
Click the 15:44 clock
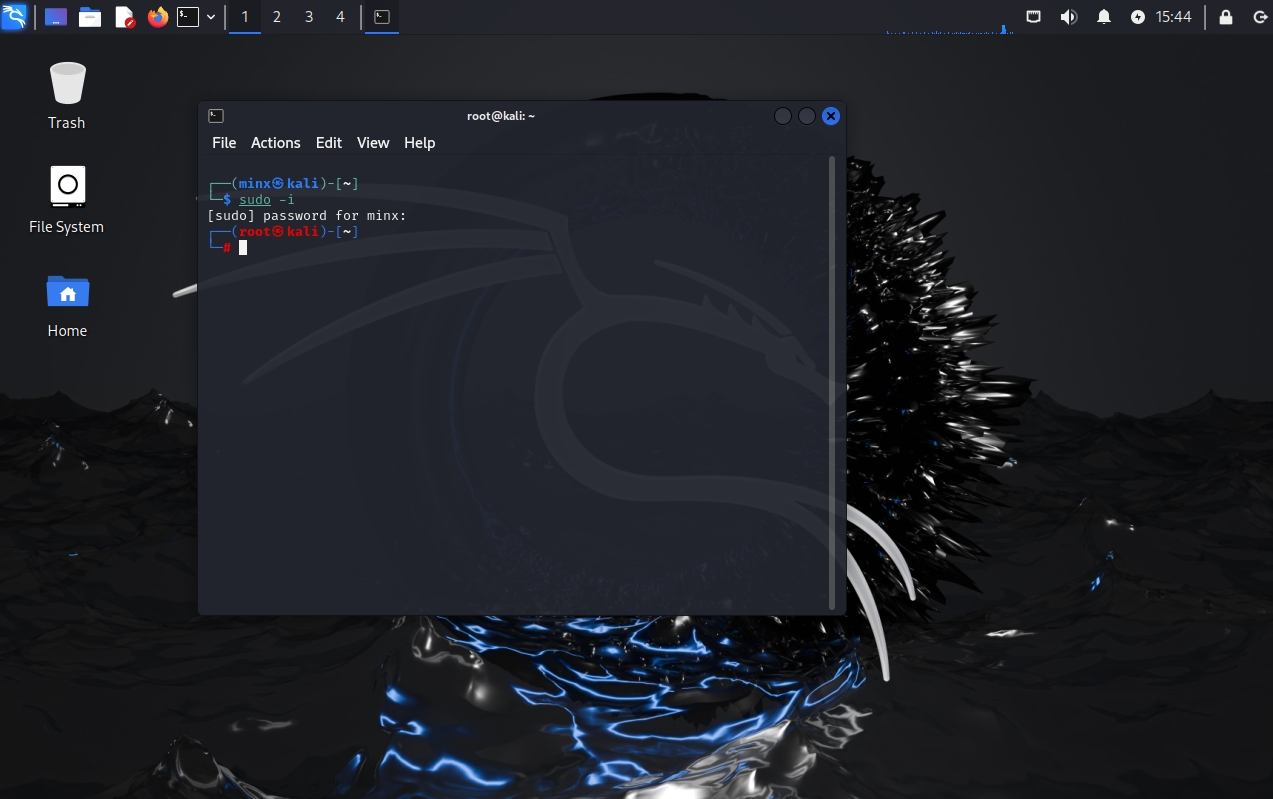click(x=1173, y=17)
